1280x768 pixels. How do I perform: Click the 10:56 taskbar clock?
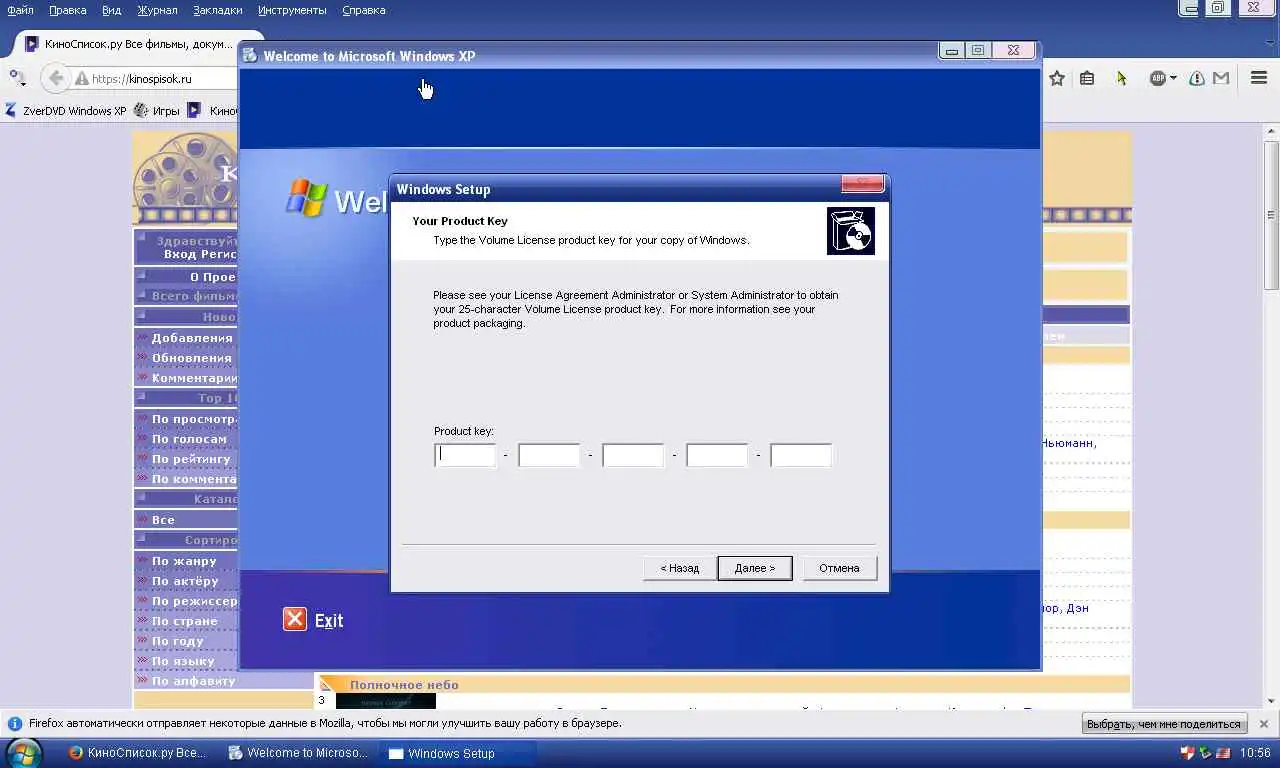click(1255, 753)
